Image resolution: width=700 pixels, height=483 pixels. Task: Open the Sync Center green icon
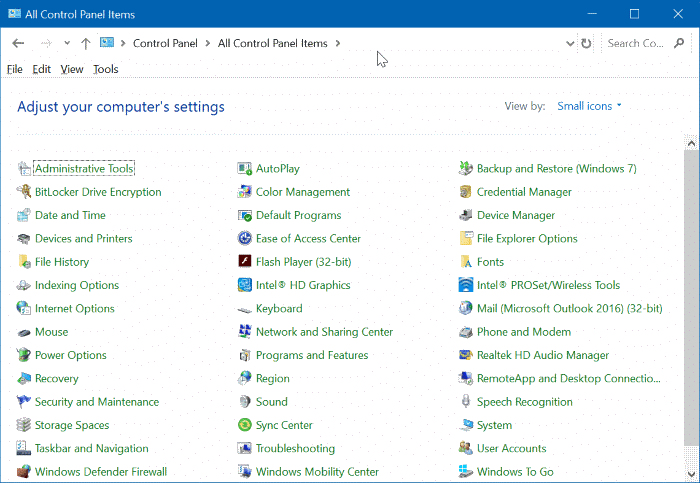click(x=245, y=425)
